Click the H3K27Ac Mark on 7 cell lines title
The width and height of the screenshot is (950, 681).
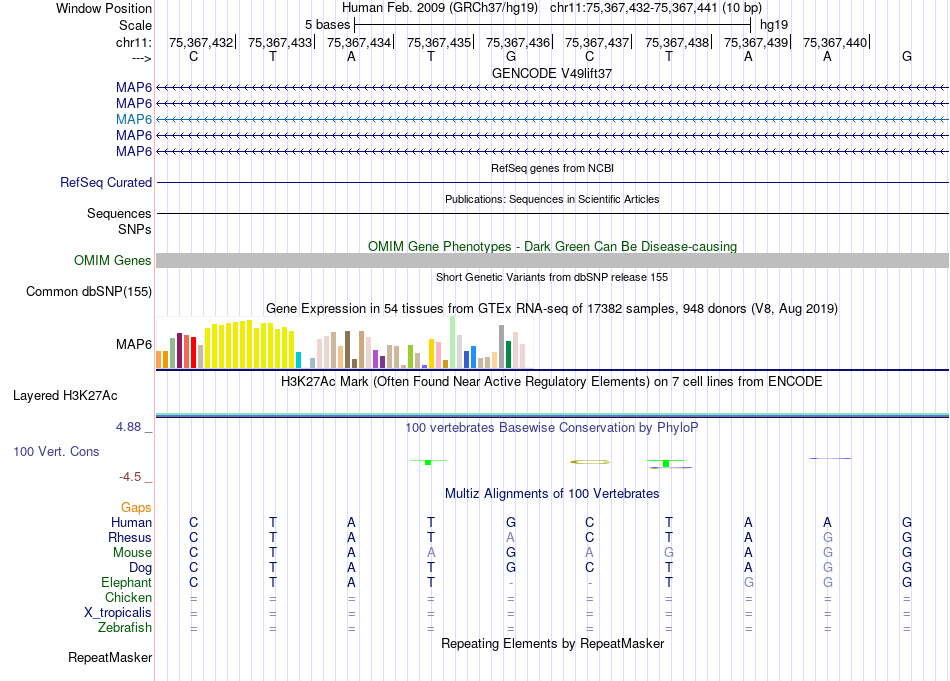pyautogui.click(x=552, y=382)
